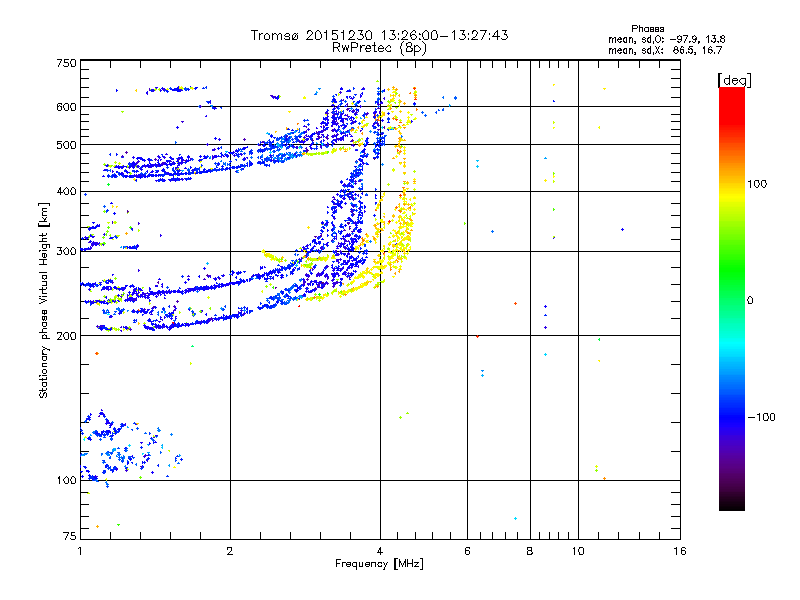Click the "mean, sd,O: -97.9, 13.8" line
Viewport: 800px width, 600px height.
(666, 39)
